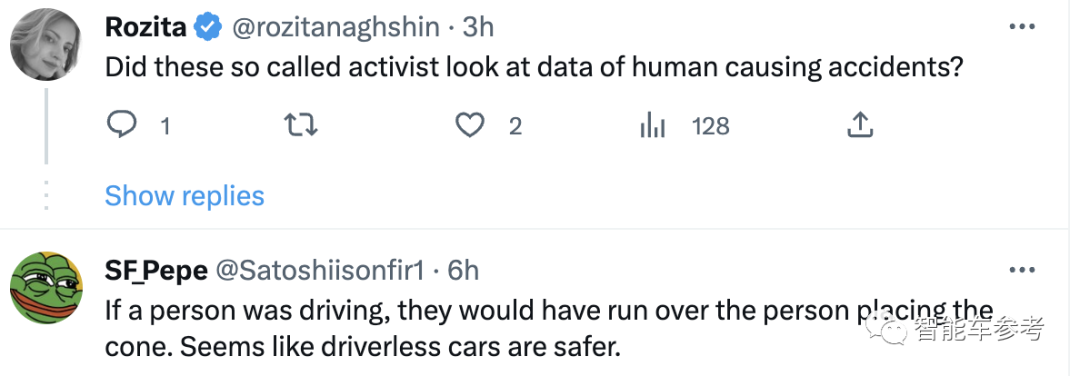
Task: Open the SF_Pepe display name link
Action: coord(156,271)
